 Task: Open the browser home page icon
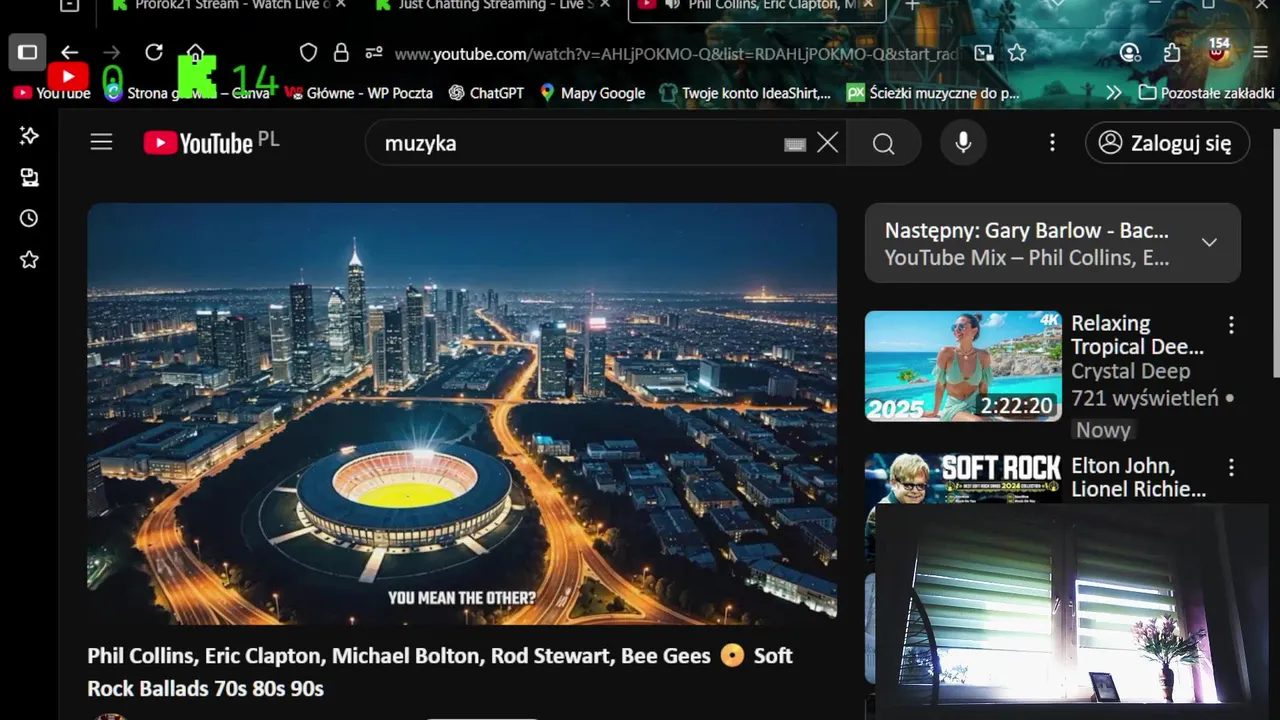195,52
